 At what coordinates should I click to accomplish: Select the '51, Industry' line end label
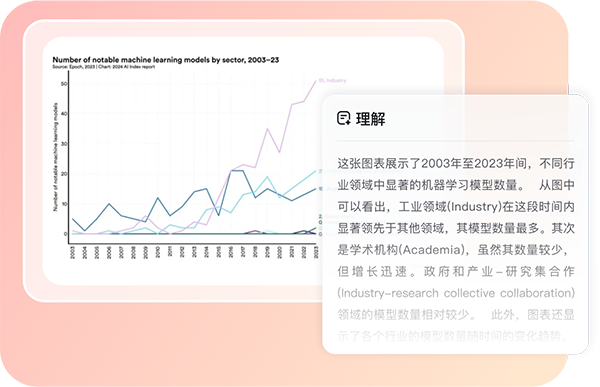pyautogui.click(x=333, y=80)
